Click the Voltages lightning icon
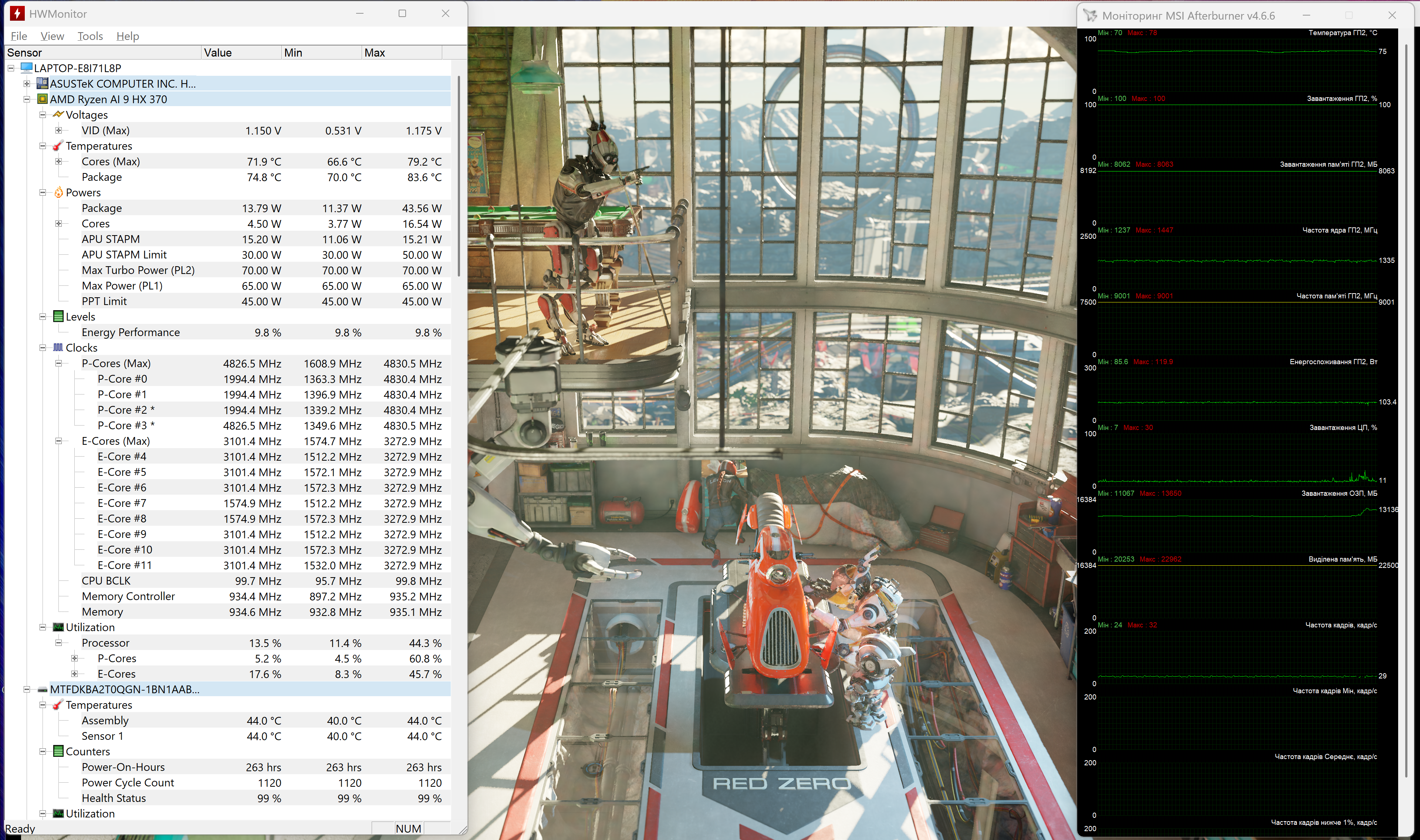The width and height of the screenshot is (1420, 840). tap(58, 115)
